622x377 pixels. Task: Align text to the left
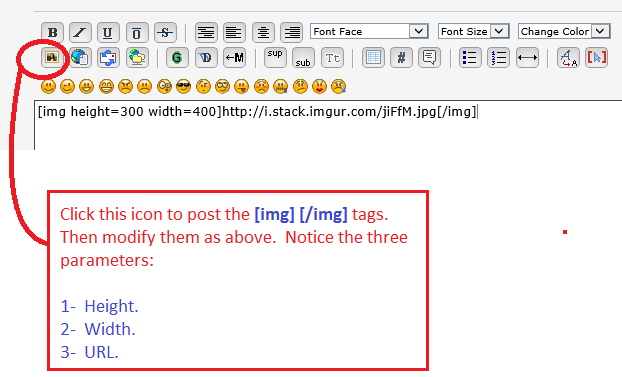(234, 32)
